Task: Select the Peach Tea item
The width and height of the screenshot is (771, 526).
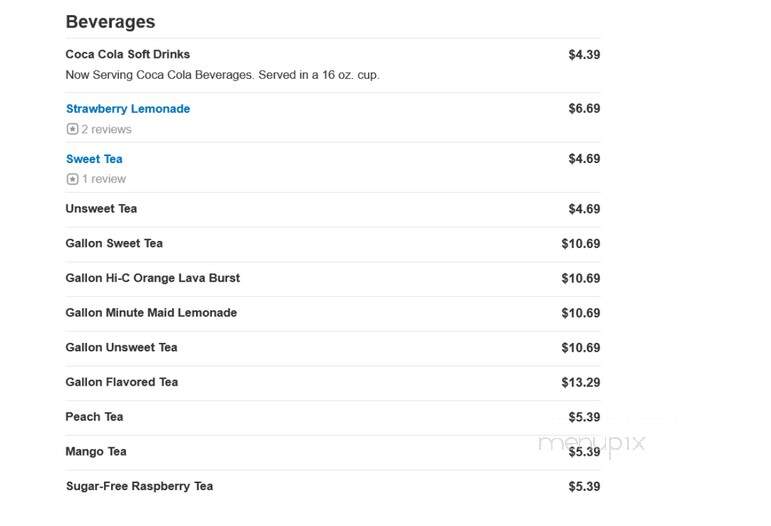Action: tap(94, 416)
